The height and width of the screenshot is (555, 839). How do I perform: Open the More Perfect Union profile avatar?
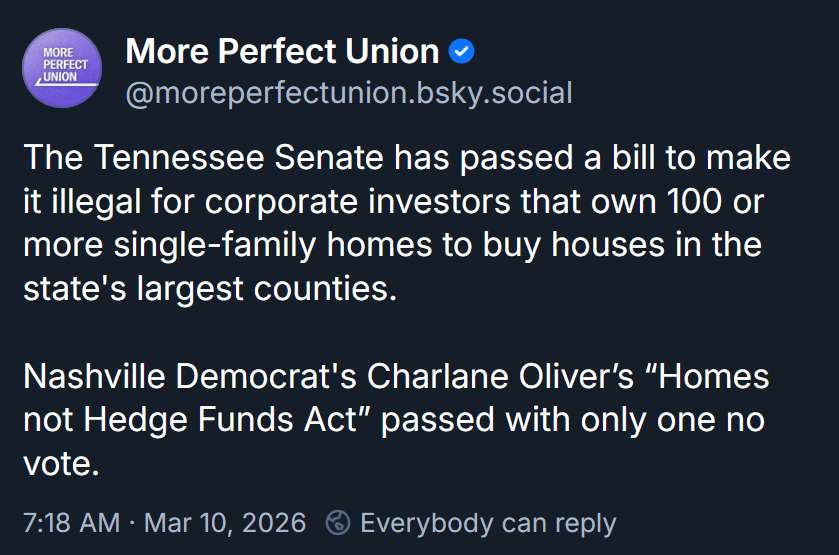click(62, 68)
